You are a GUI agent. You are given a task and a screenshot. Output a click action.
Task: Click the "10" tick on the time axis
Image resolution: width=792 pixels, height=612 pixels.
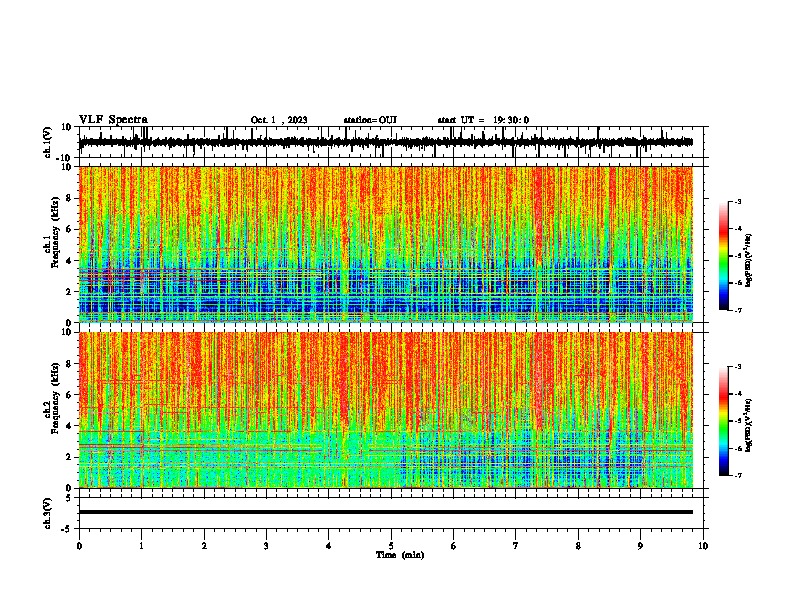click(703, 546)
